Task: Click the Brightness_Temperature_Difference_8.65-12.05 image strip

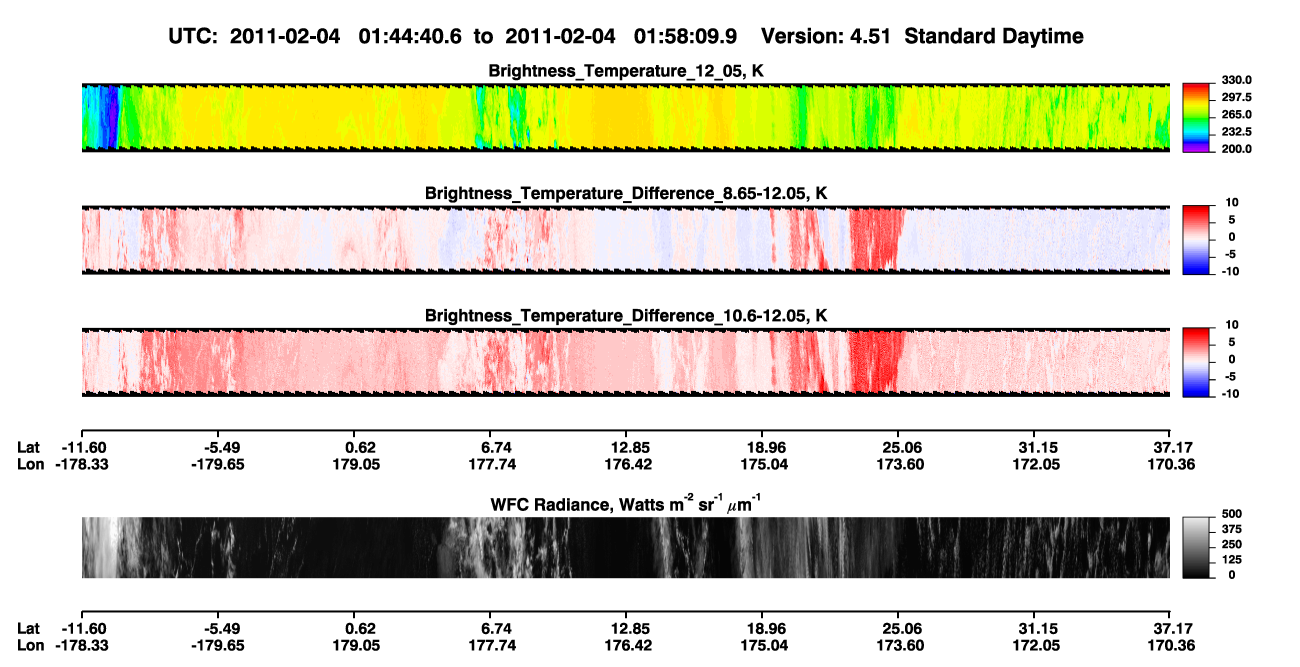Action: click(625, 240)
